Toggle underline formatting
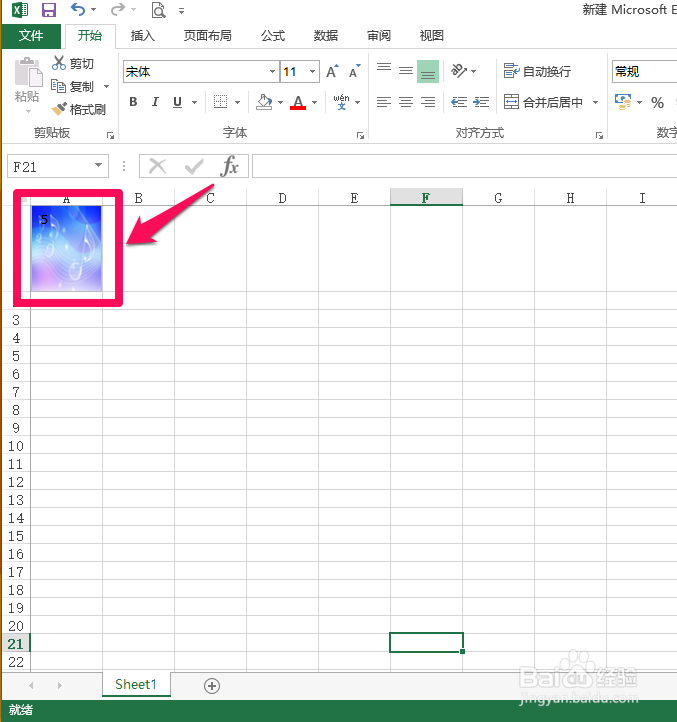This screenshot has height=722, width=677. [x=177, y=102]
